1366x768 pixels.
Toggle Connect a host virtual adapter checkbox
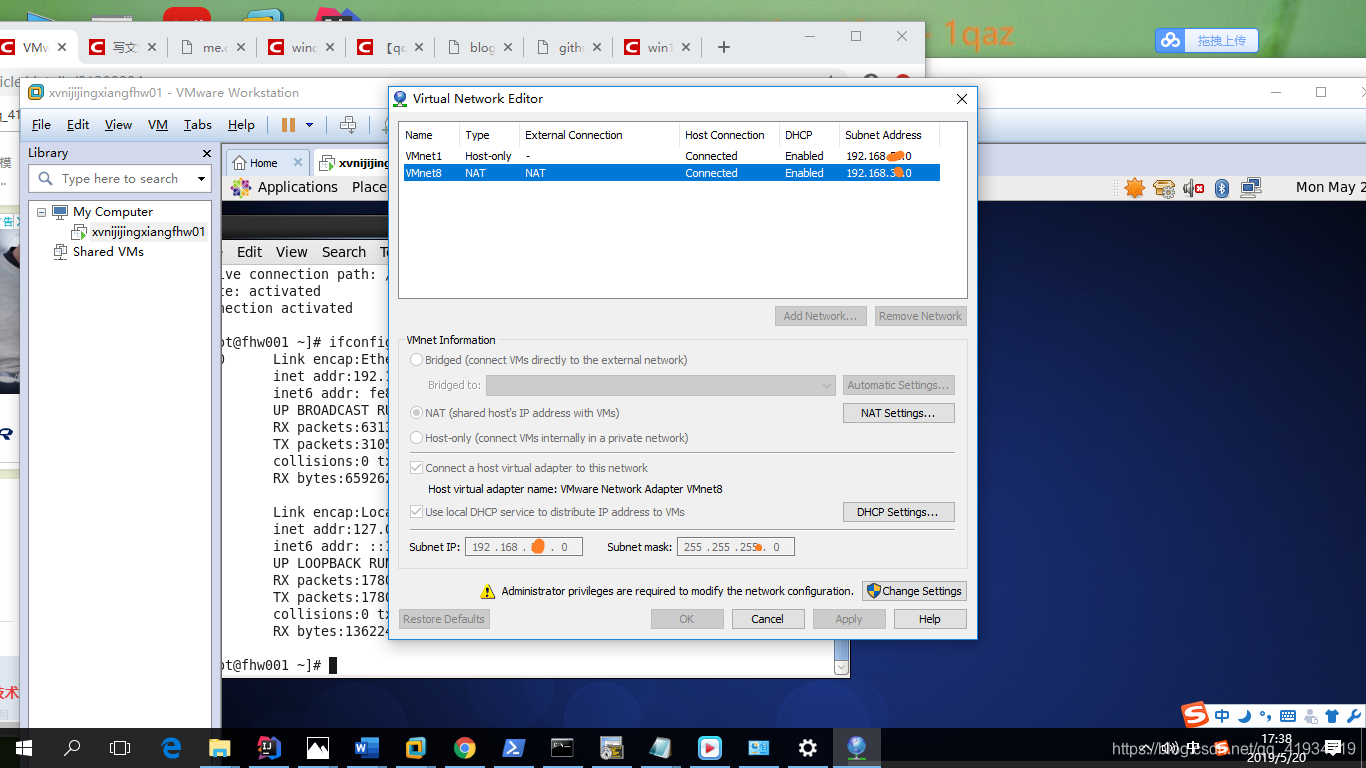417,468
